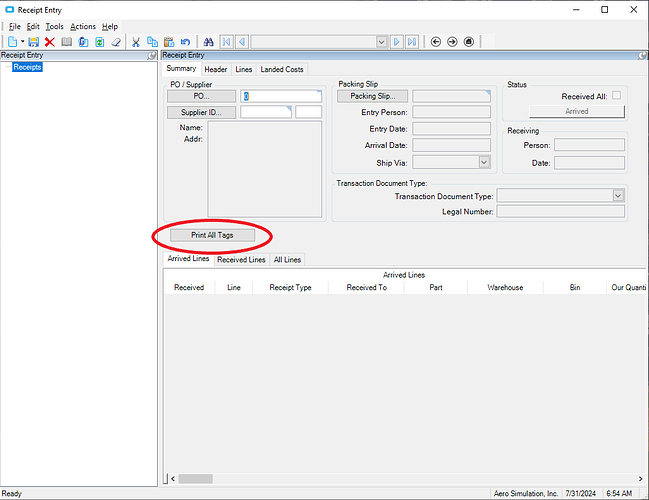
Task: Go to last record navigation icon
Action: (412, 42)
